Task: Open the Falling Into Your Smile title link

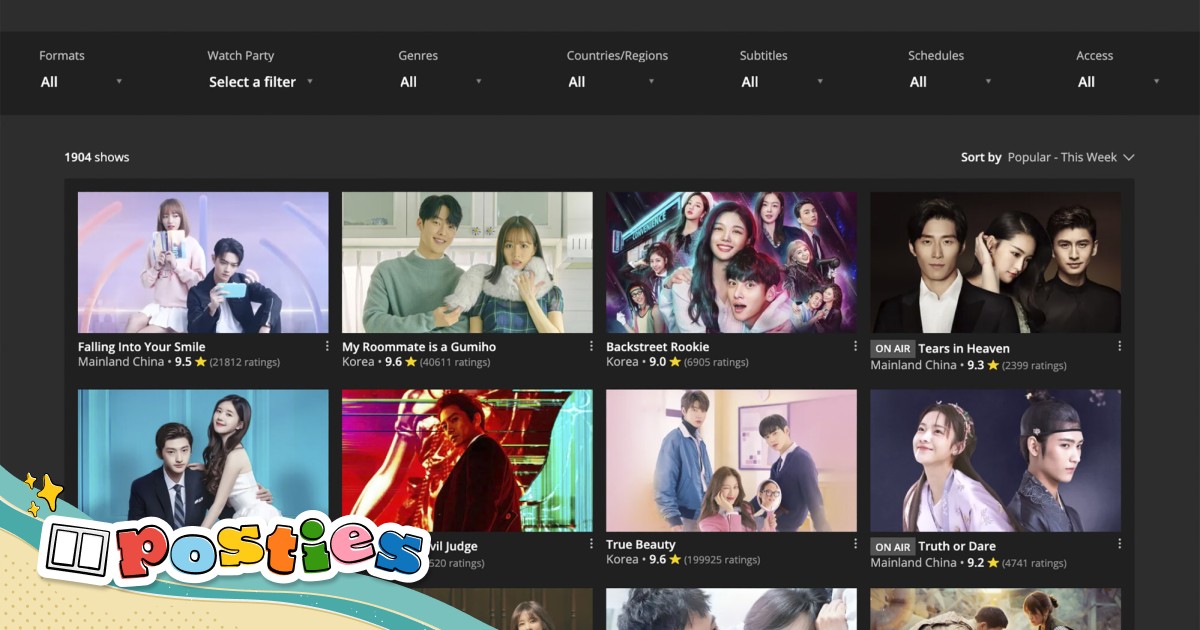Action: 141,347
